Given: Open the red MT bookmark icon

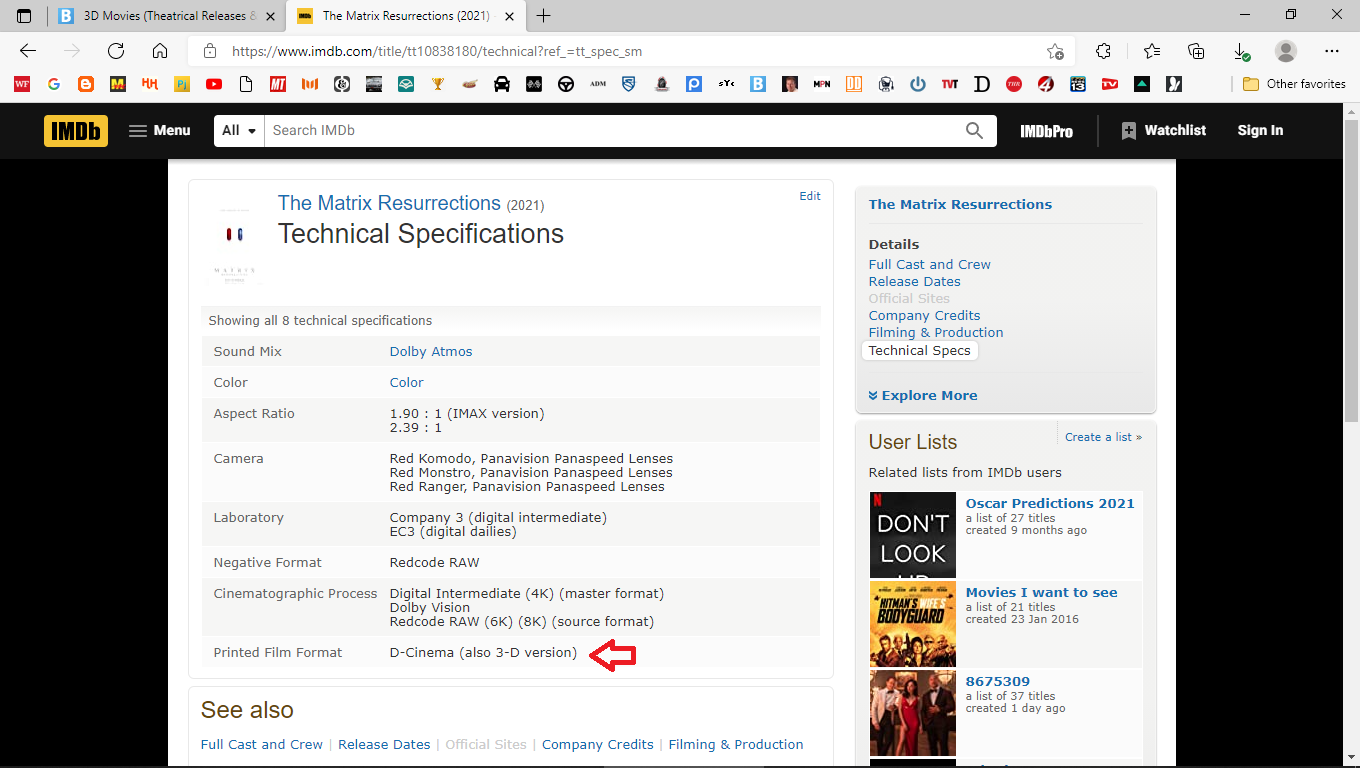Looking at the screenshot, I should pos(278,84).
